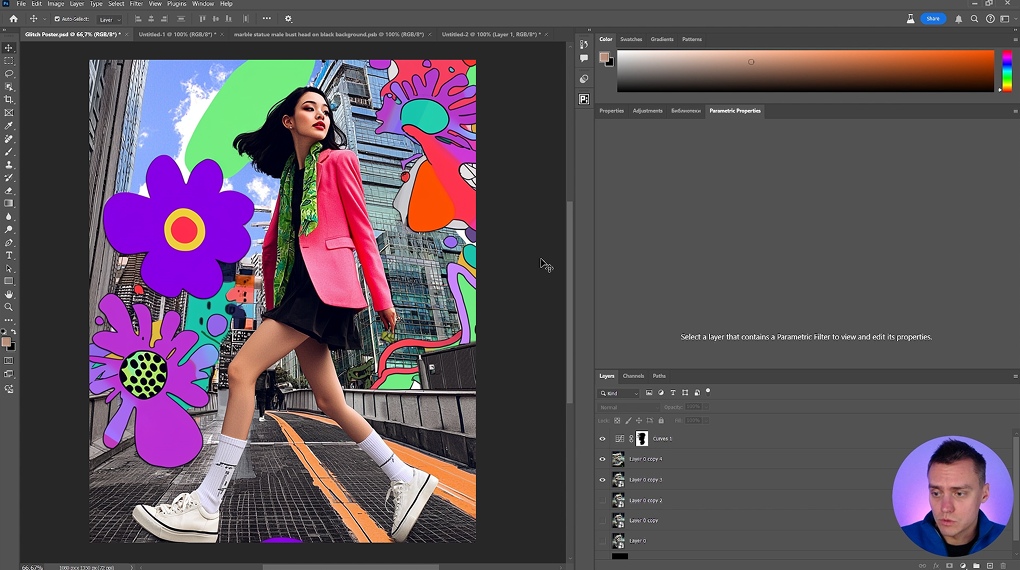
Task: Click the hue spectrum slider in Color panel
Action: click(1006, 70)
